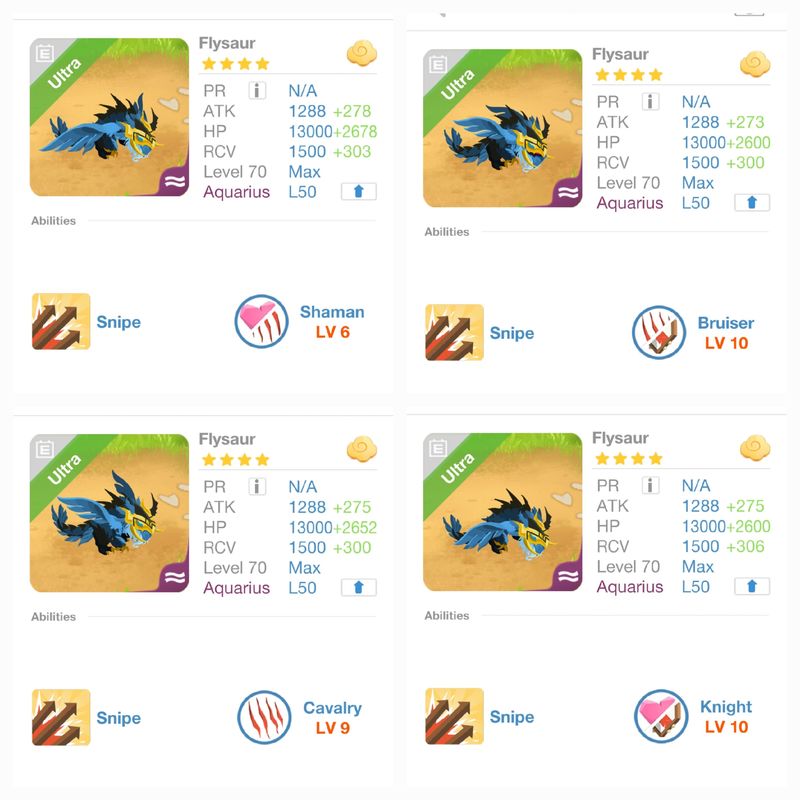
Task: Open PR info icon on Knight card
Action: 651,485
